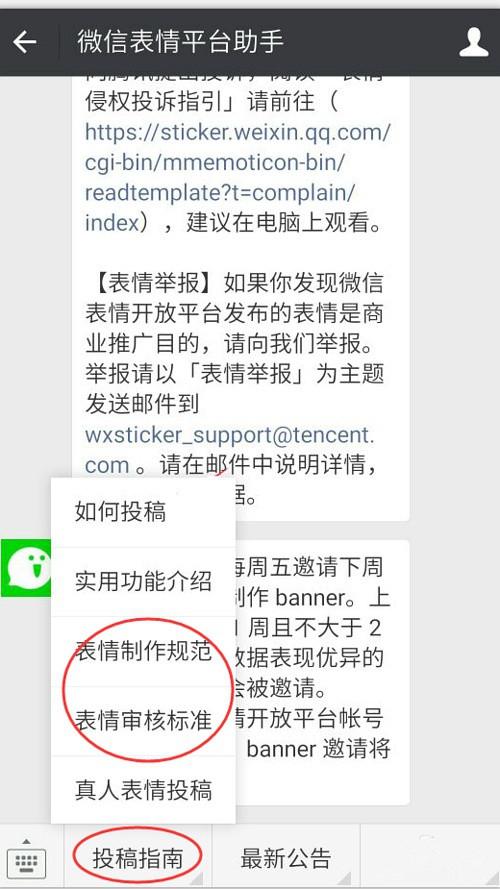This screenshot has width=500, height=889.
Task: Tap the cgi-bin/mmemoticon-bin link line
Action: pyautogui.click(x=214, y=163)
